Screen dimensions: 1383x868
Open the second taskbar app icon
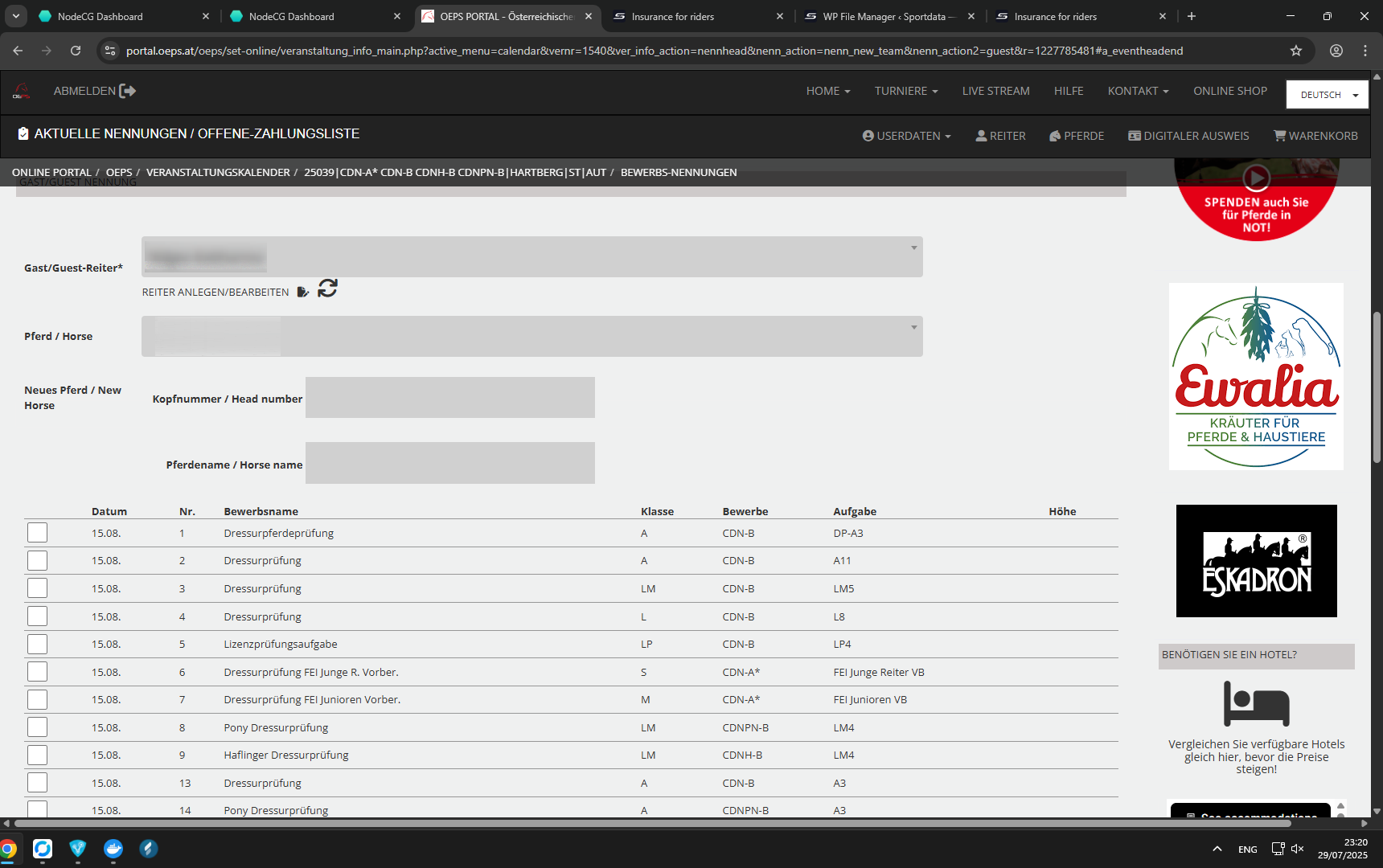43,849
